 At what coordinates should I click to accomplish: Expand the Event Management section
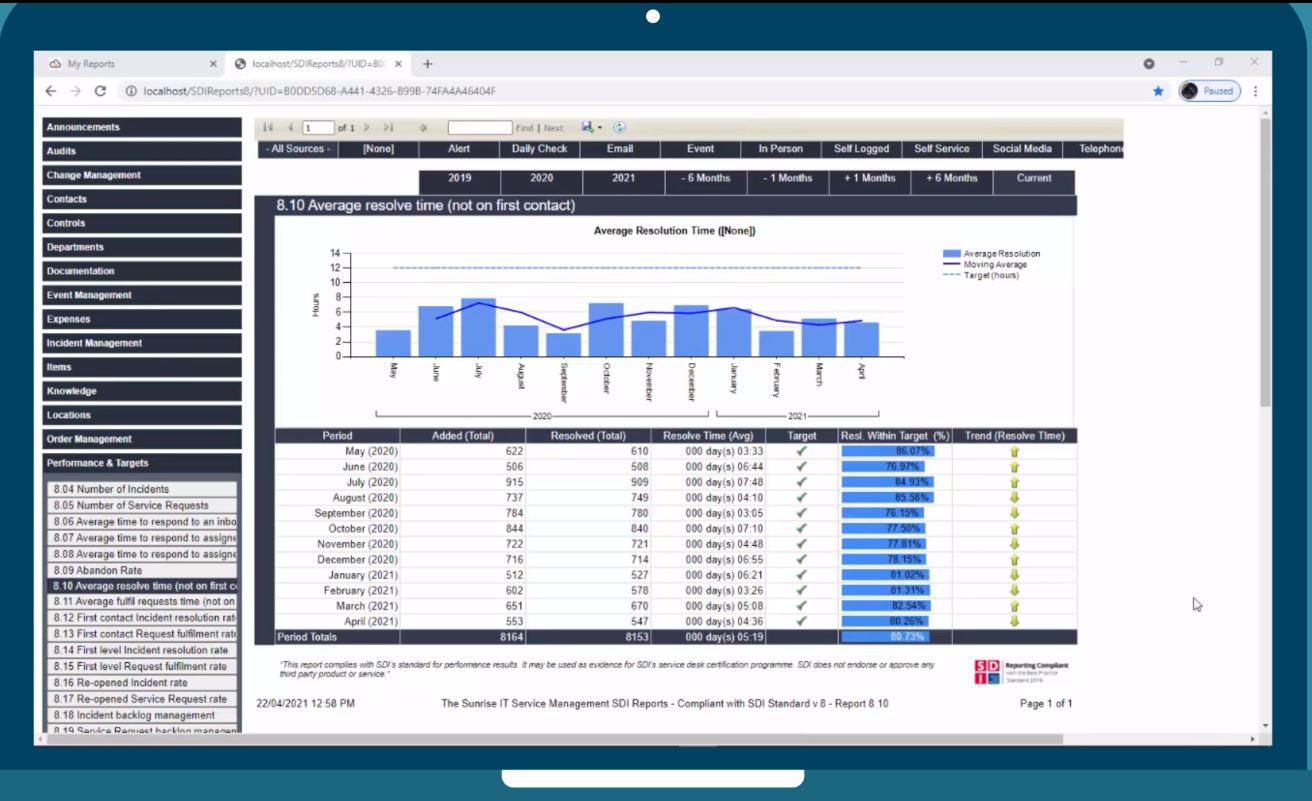coord(142,295)
